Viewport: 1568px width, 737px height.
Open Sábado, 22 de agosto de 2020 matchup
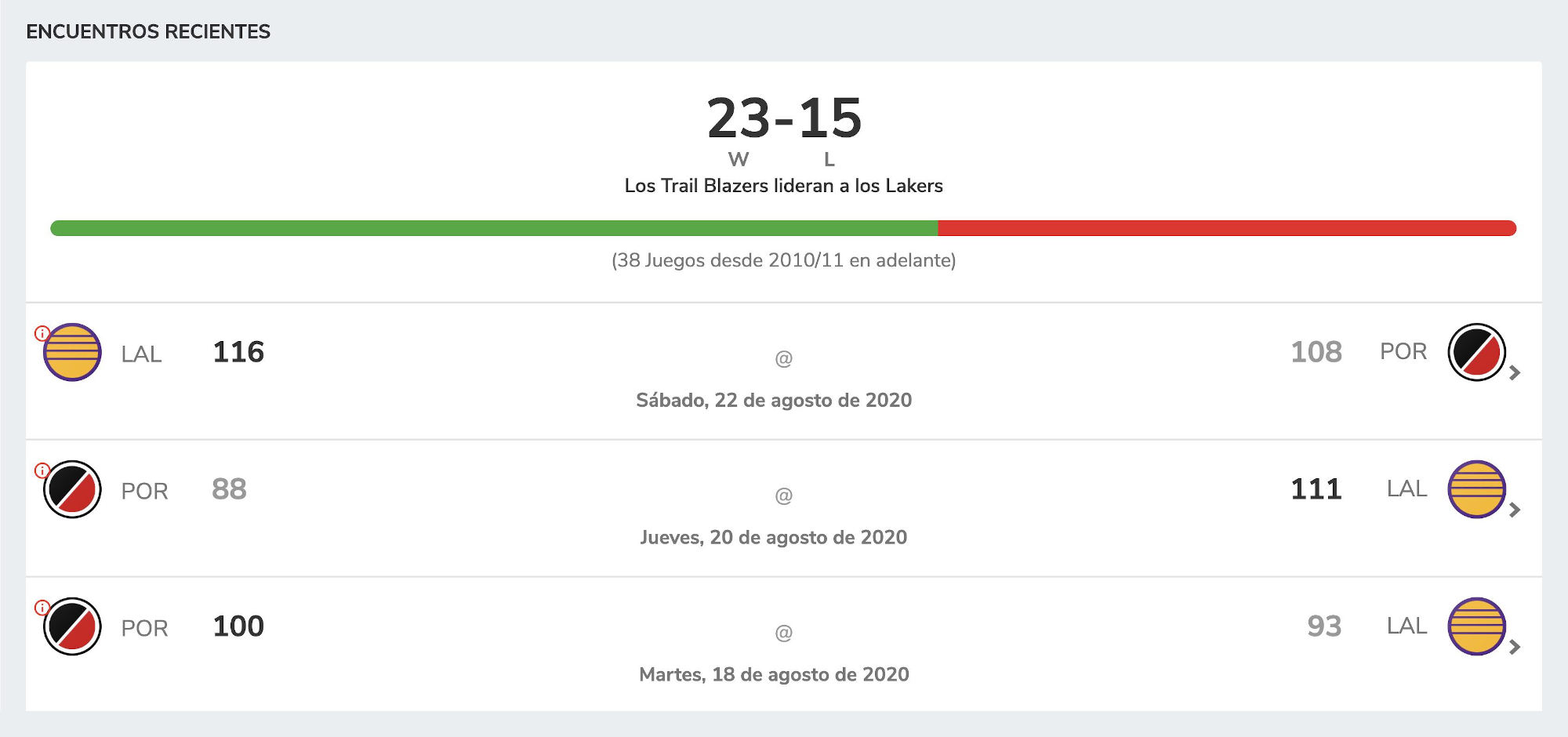(774, 400)
